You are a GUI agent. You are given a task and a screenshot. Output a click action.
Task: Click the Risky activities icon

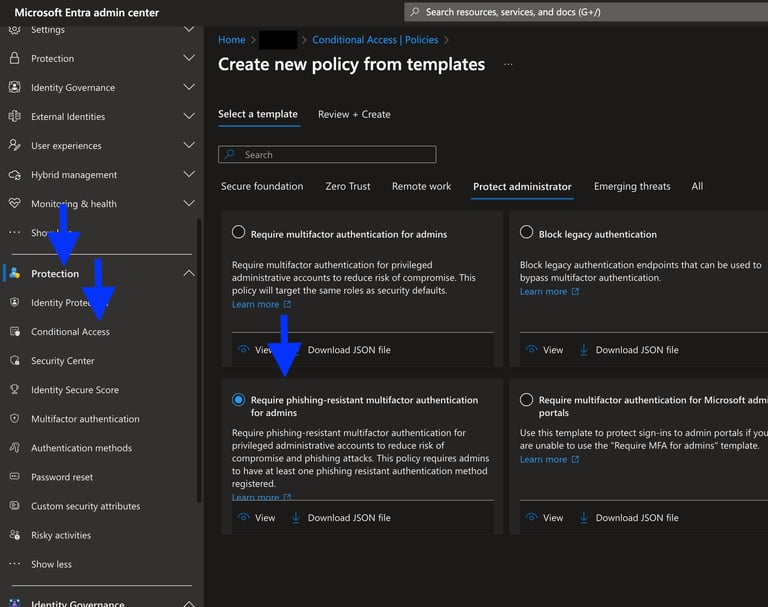point(15,534)
